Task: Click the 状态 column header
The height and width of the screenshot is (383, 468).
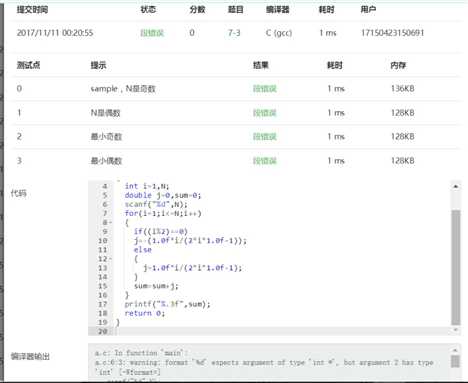Action: tap(148, 10)
